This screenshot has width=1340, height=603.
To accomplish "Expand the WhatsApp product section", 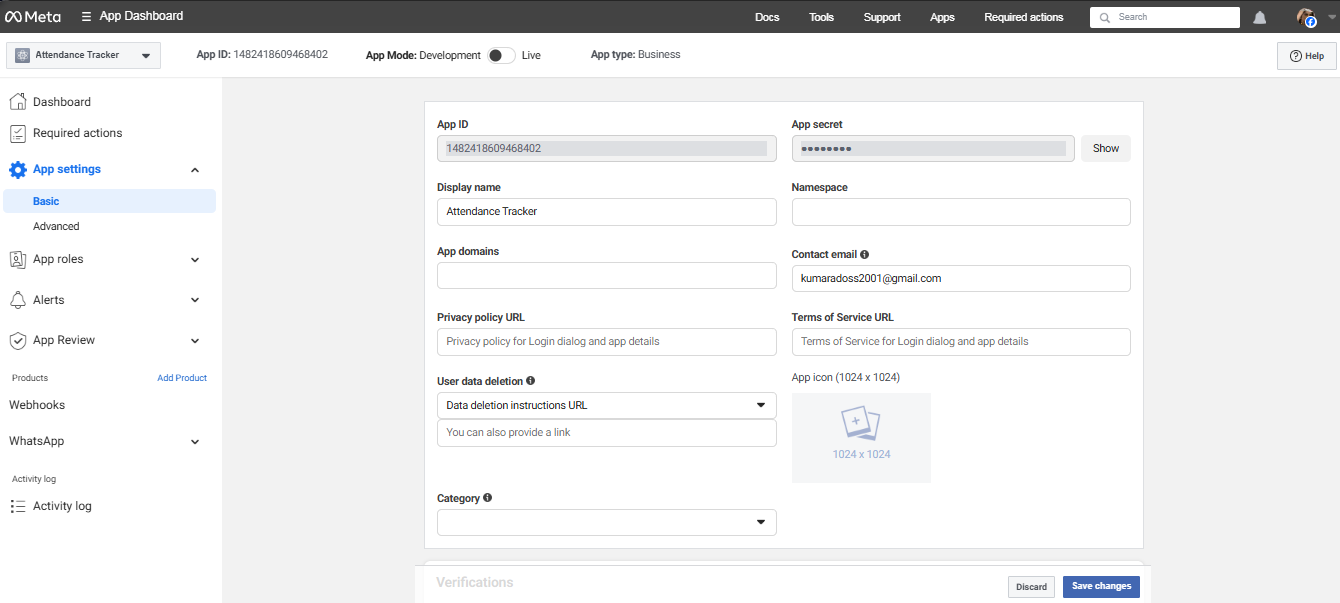I will (104, 441).
